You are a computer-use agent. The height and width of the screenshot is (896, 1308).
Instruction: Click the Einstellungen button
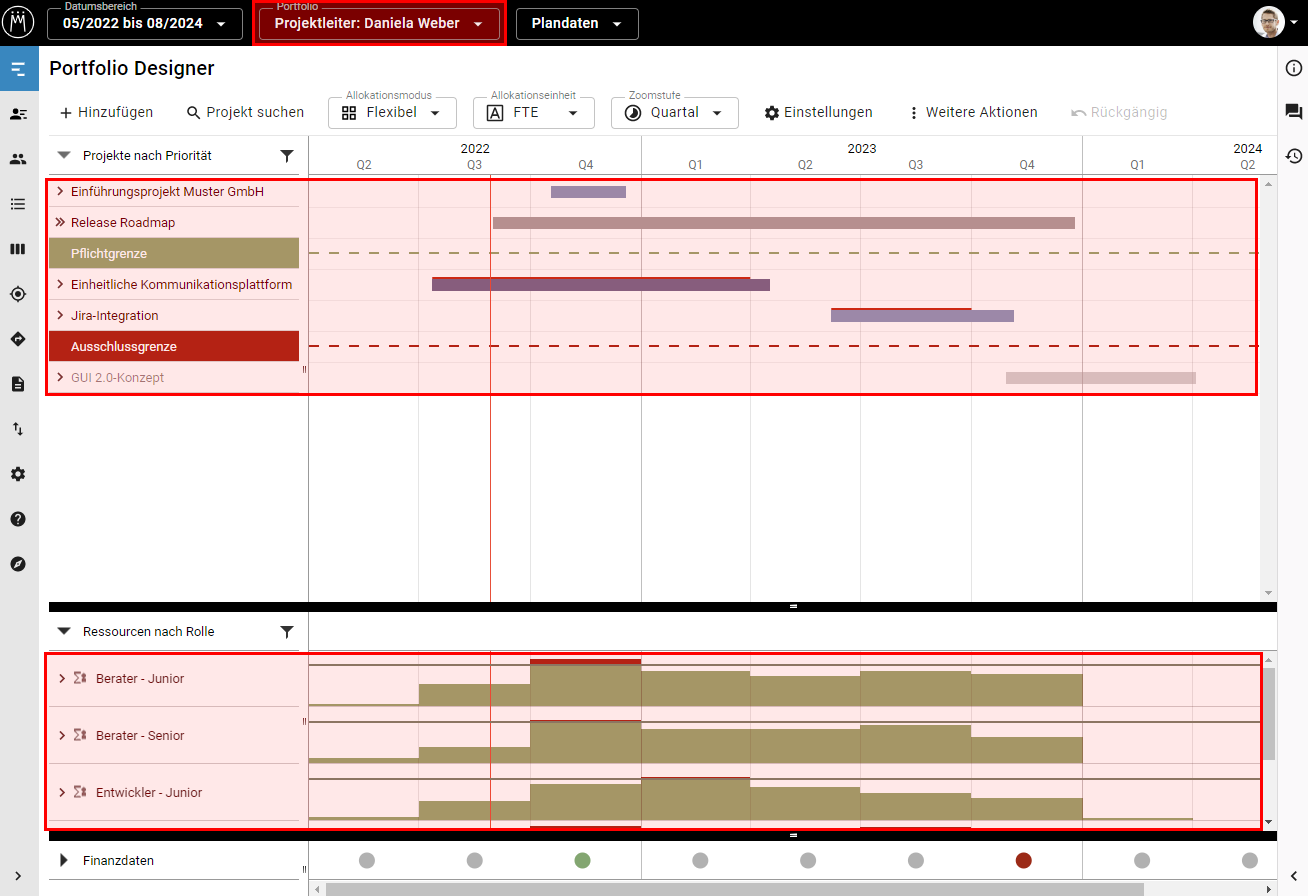coord(818,113)
